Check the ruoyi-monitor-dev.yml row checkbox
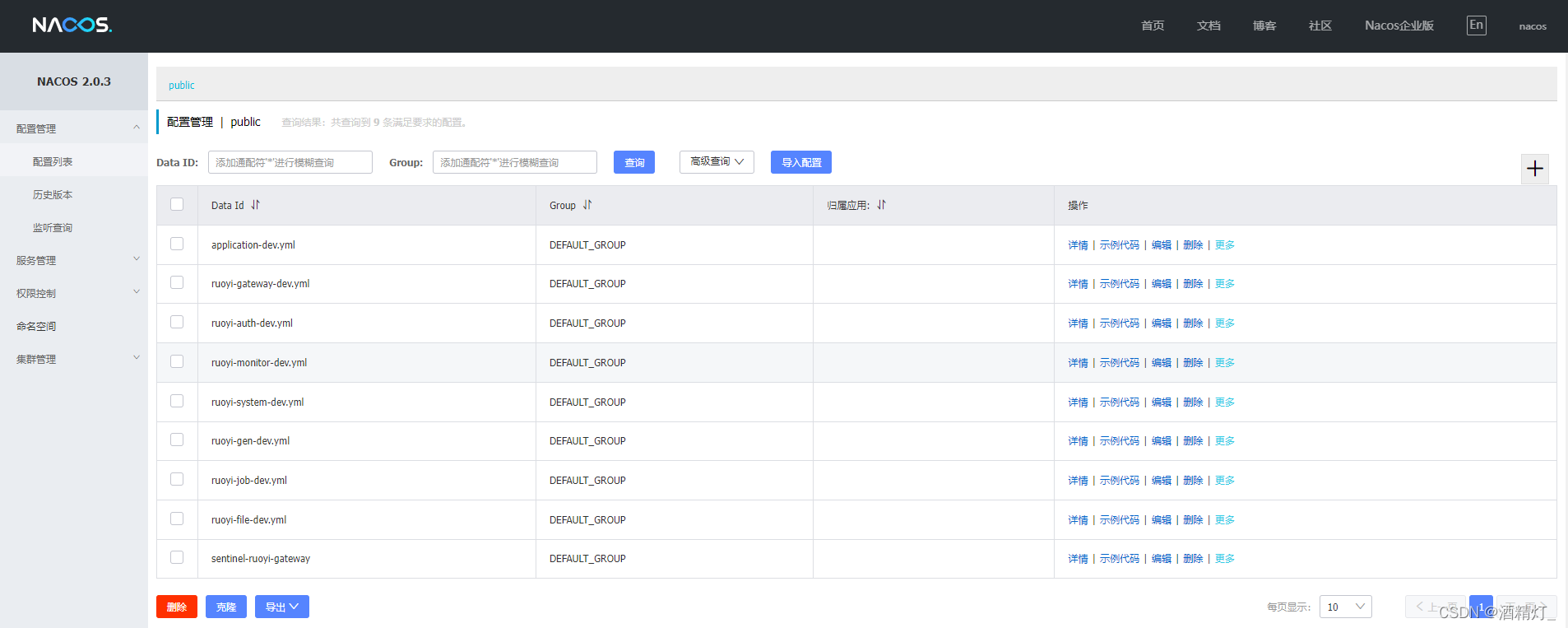Viewport: 1568px width, 628px height. click(177, 361)
